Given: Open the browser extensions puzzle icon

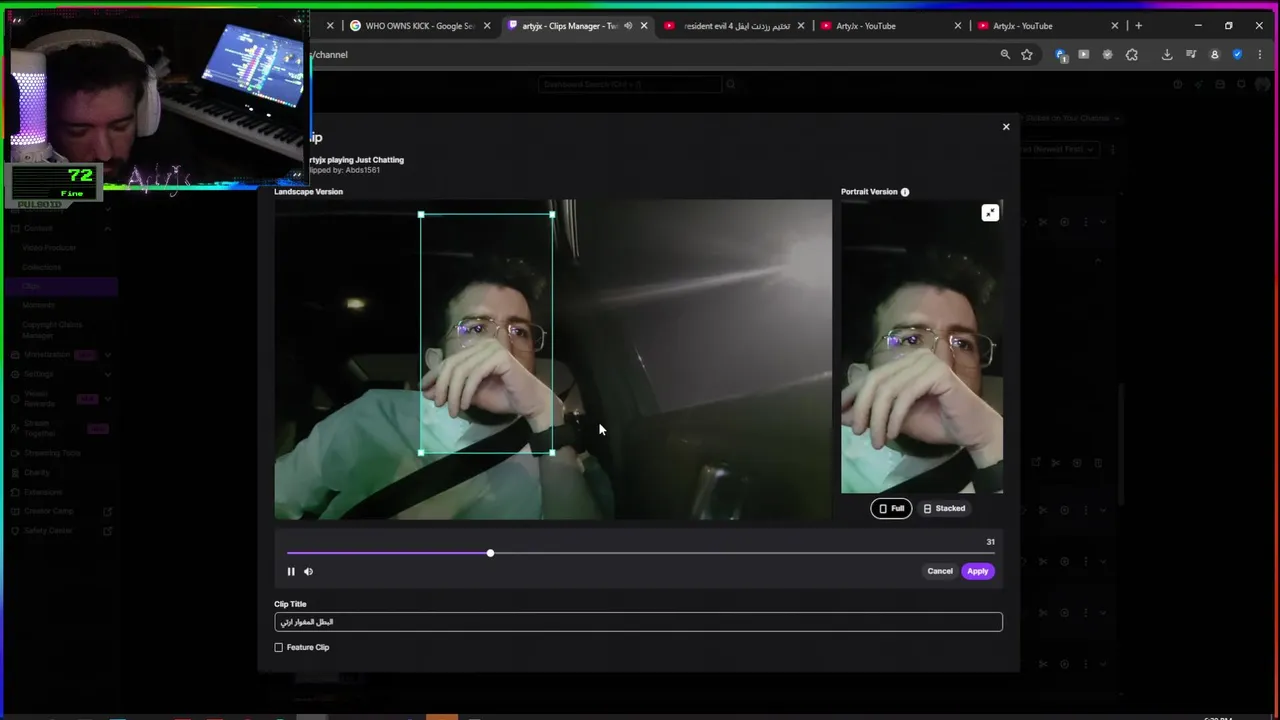Looking at the screenshot, I should 1132,55.
